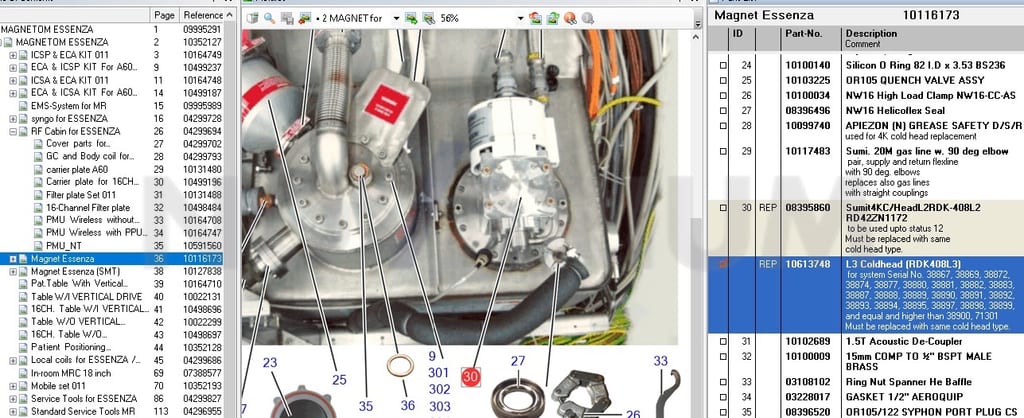Click the magnifier search icon in picture toolbar
This screenshot has height=418, width=1024.
coord(269,18)
